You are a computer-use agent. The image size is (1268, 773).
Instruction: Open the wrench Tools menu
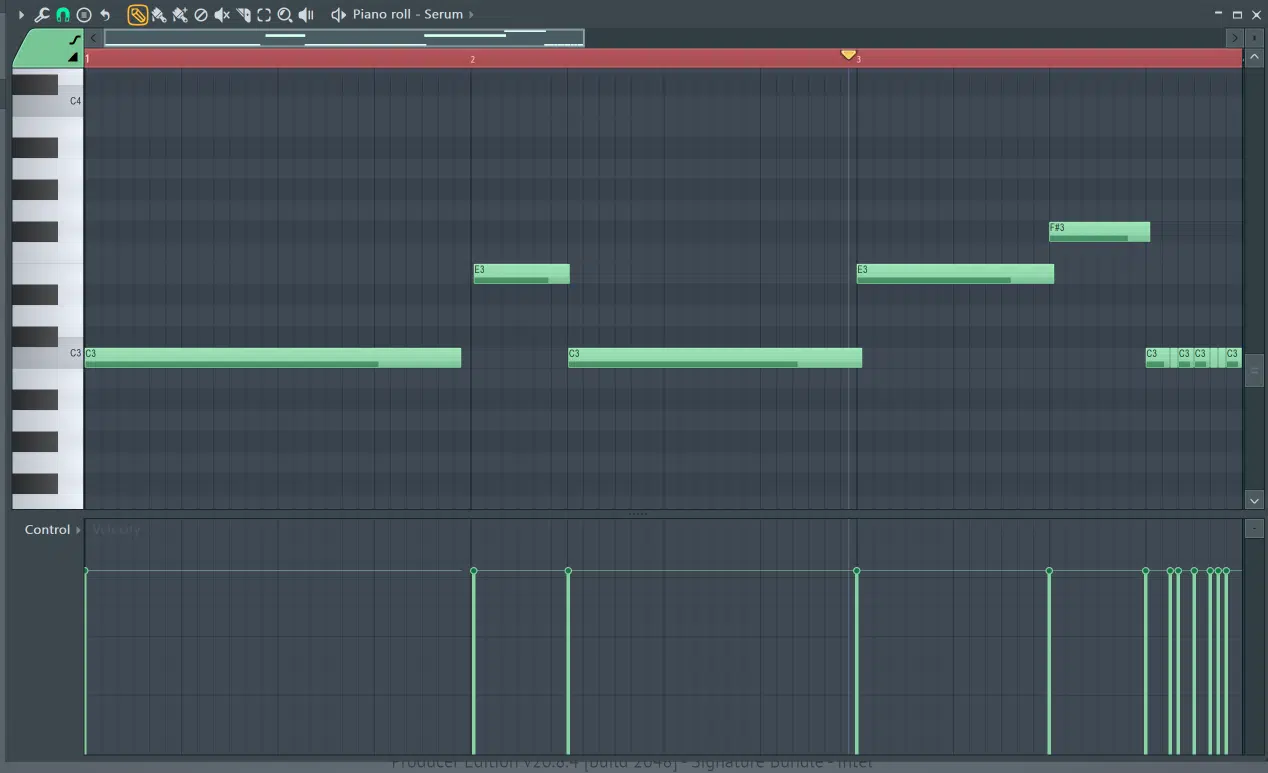coord(42,15)
